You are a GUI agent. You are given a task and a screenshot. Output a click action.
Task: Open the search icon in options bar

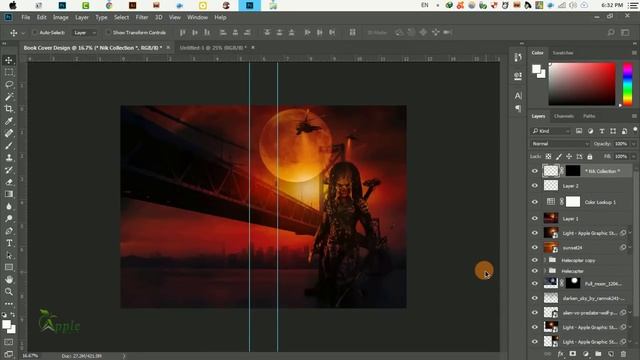point(611,32)
